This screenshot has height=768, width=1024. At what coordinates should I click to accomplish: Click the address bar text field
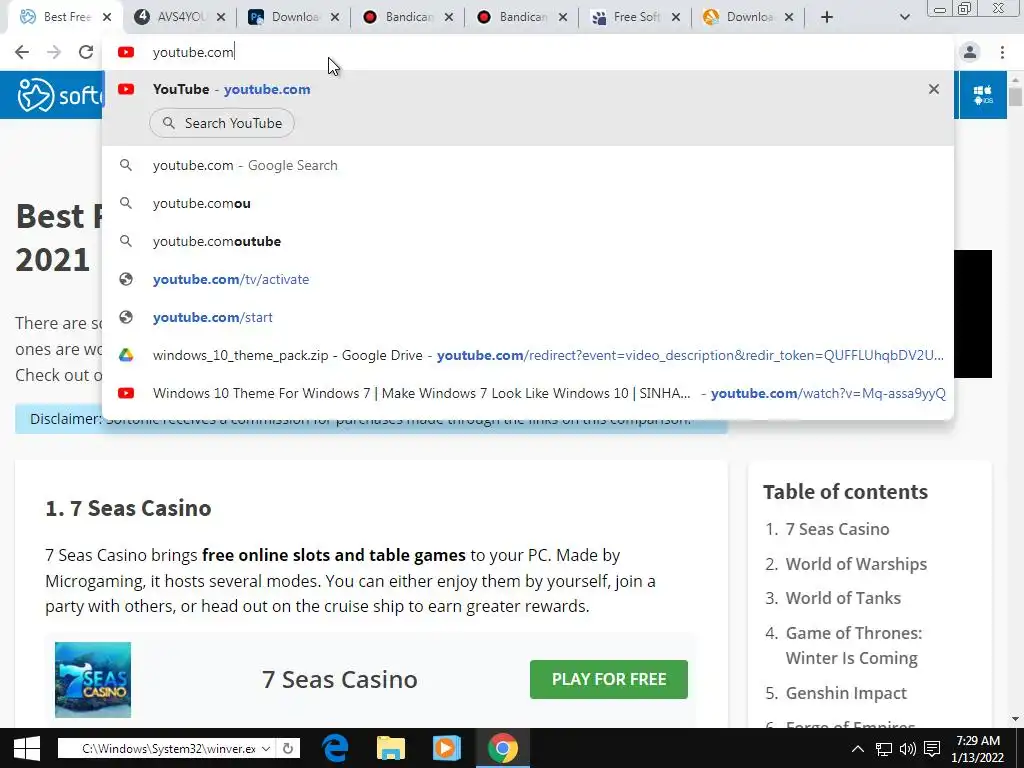click(x=528, y=52)
